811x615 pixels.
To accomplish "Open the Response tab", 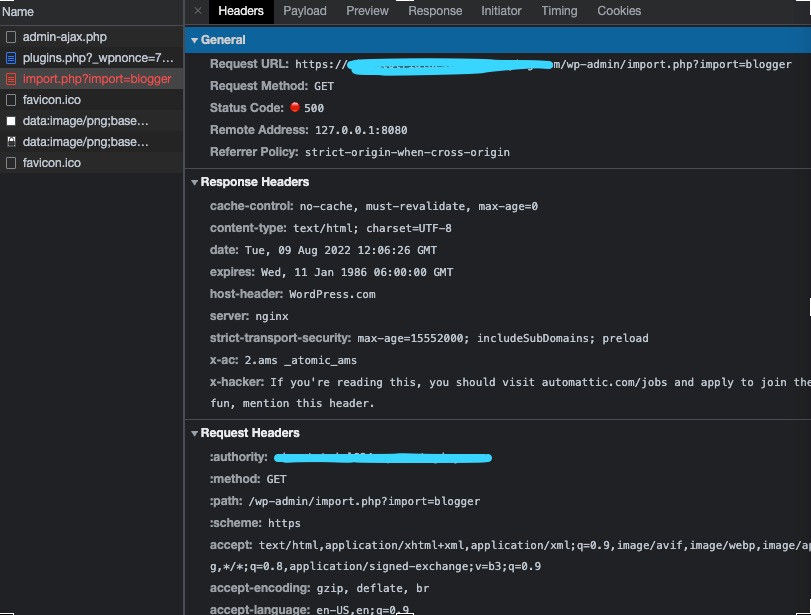I will [x=435, y=11].
